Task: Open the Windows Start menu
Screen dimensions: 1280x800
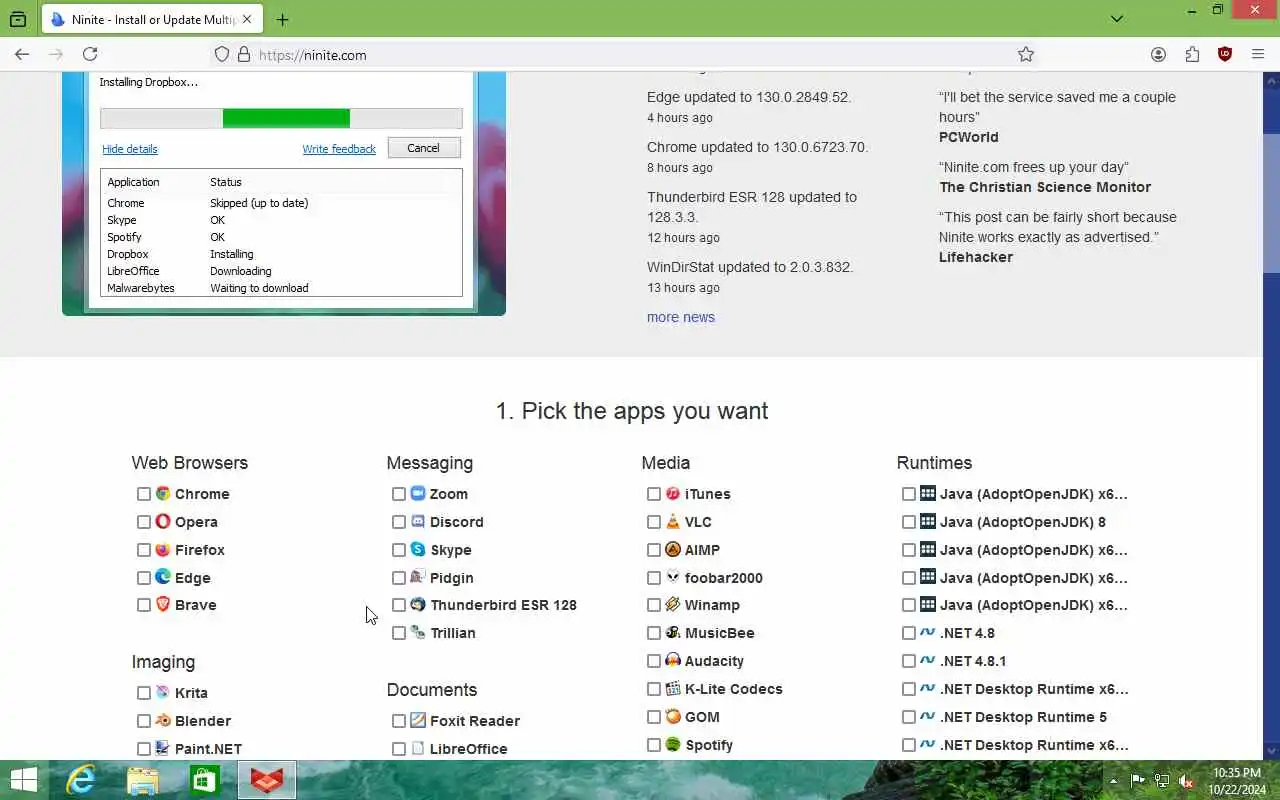Action: (23, 780)
